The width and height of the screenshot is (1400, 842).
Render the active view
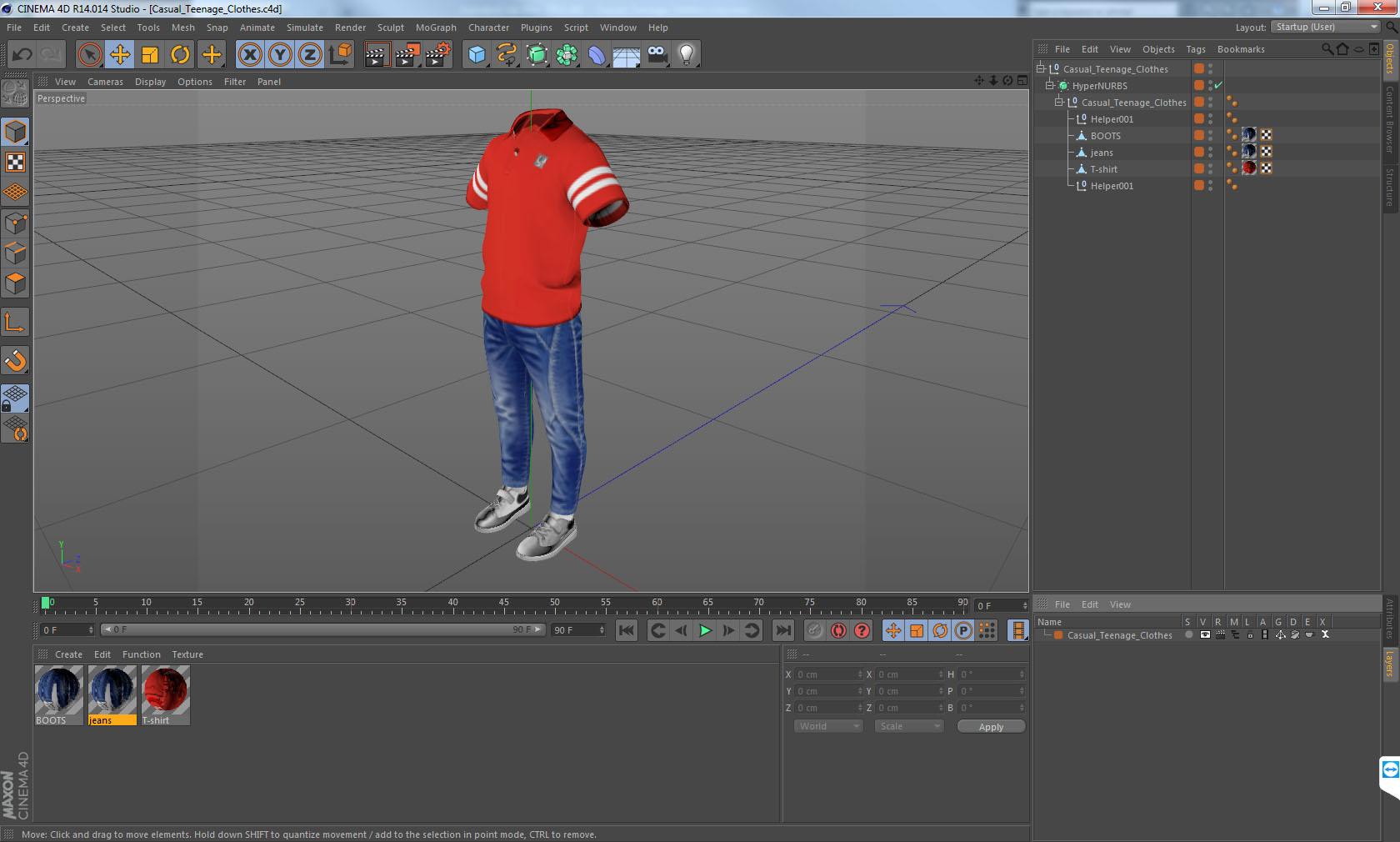pyautogui.click(x=377, y=55)
